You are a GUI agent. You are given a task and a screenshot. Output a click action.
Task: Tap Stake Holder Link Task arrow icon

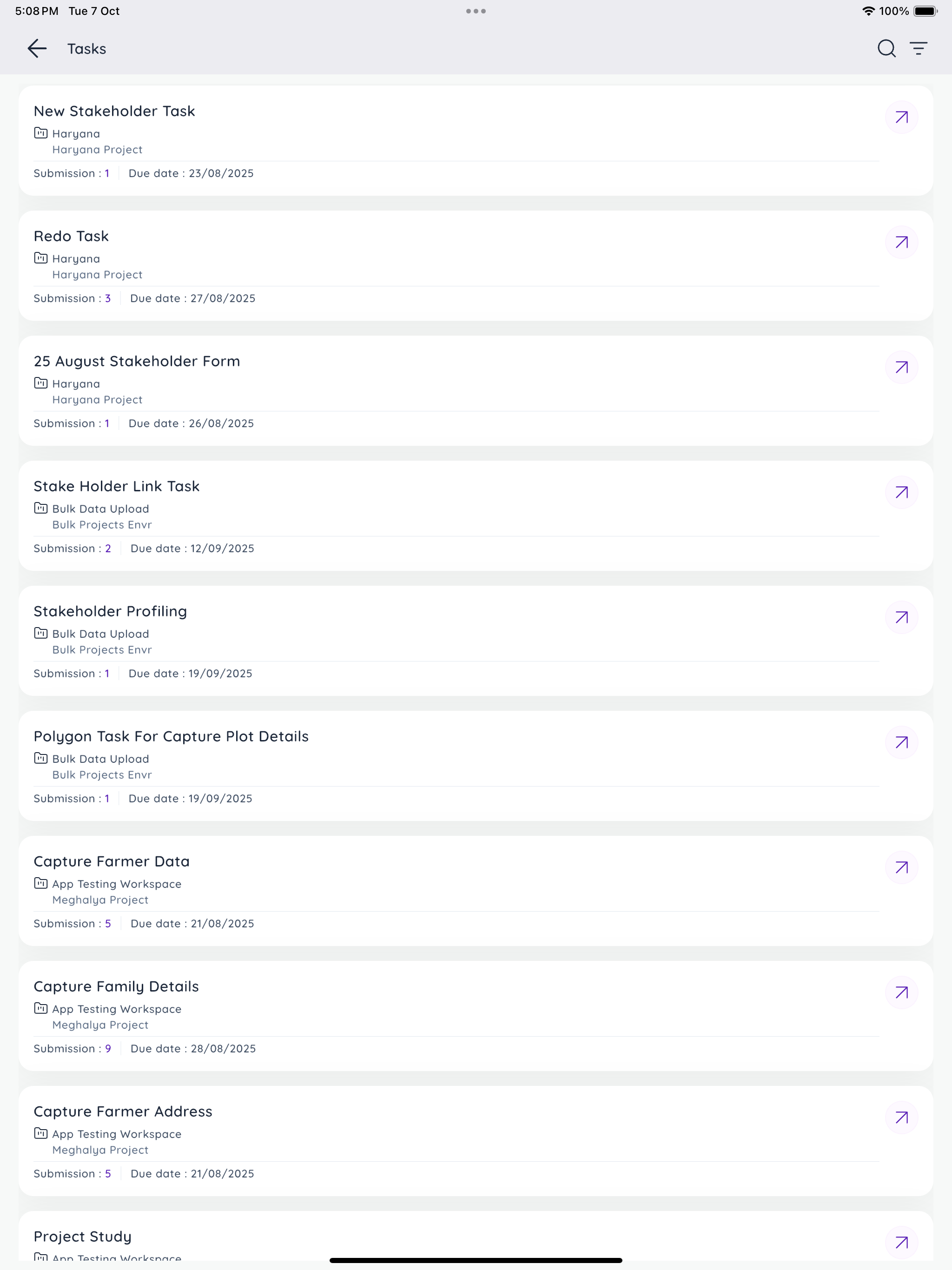[901, 493]
